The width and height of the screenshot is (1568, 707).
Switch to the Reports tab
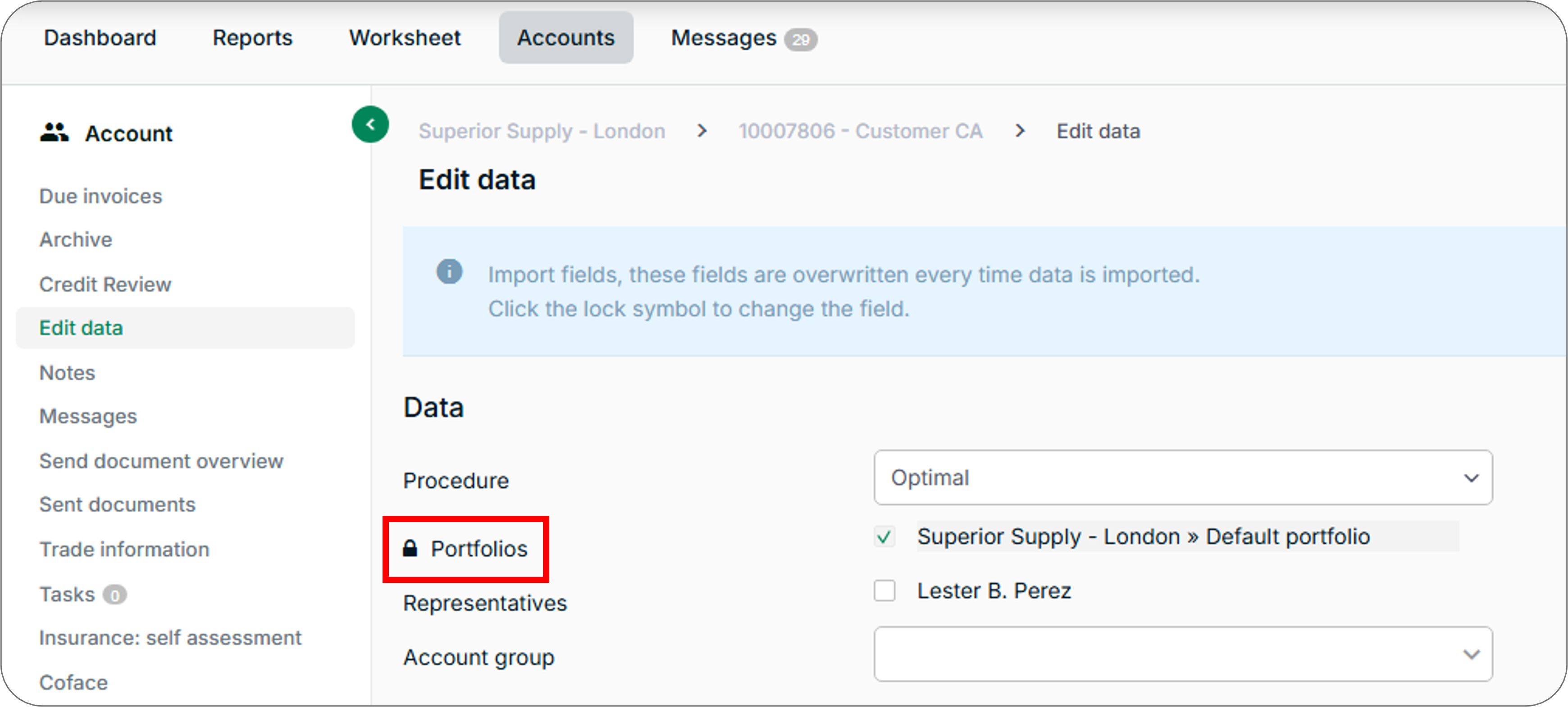[x=253, y=38]
